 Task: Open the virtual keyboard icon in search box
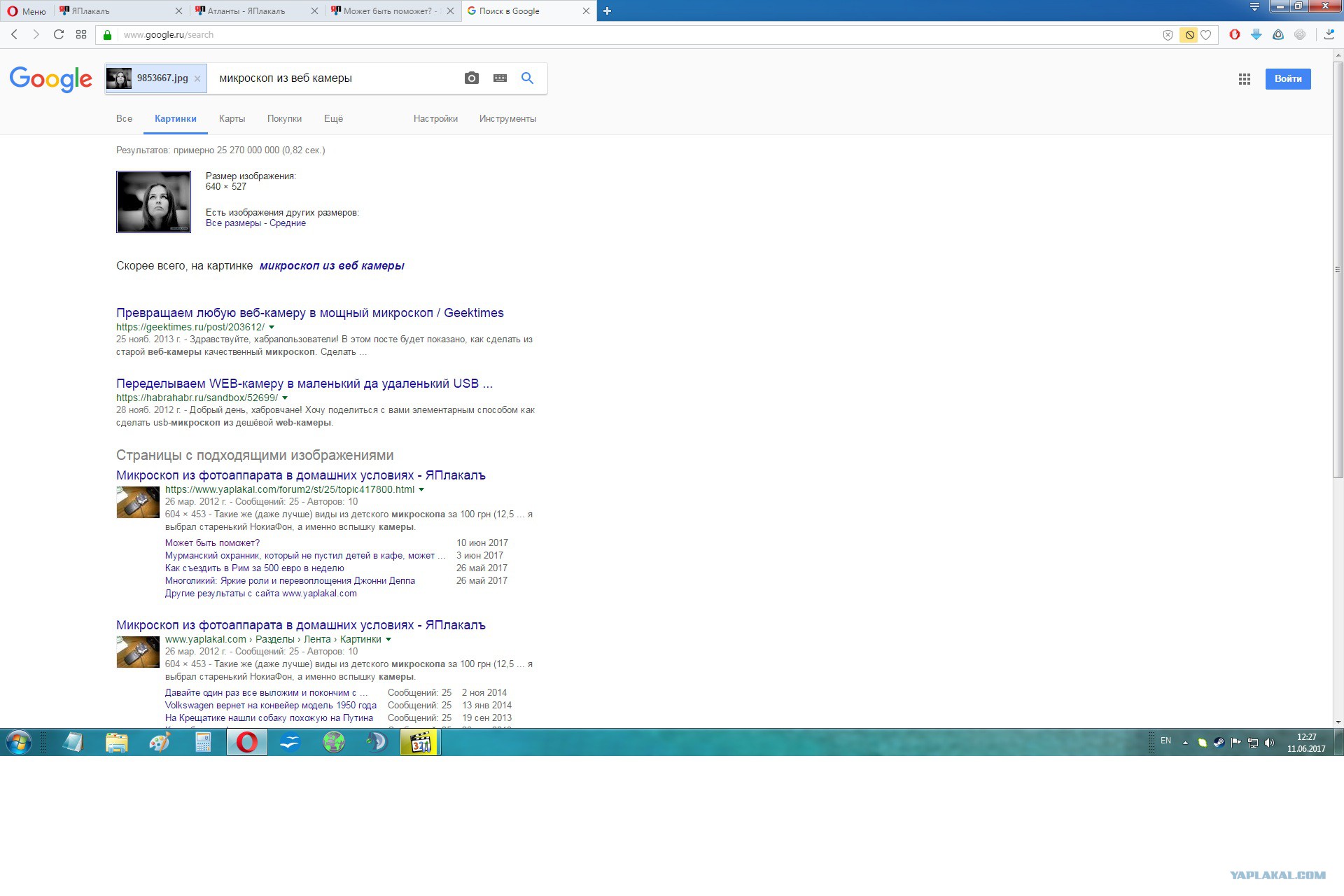[500, 78]
